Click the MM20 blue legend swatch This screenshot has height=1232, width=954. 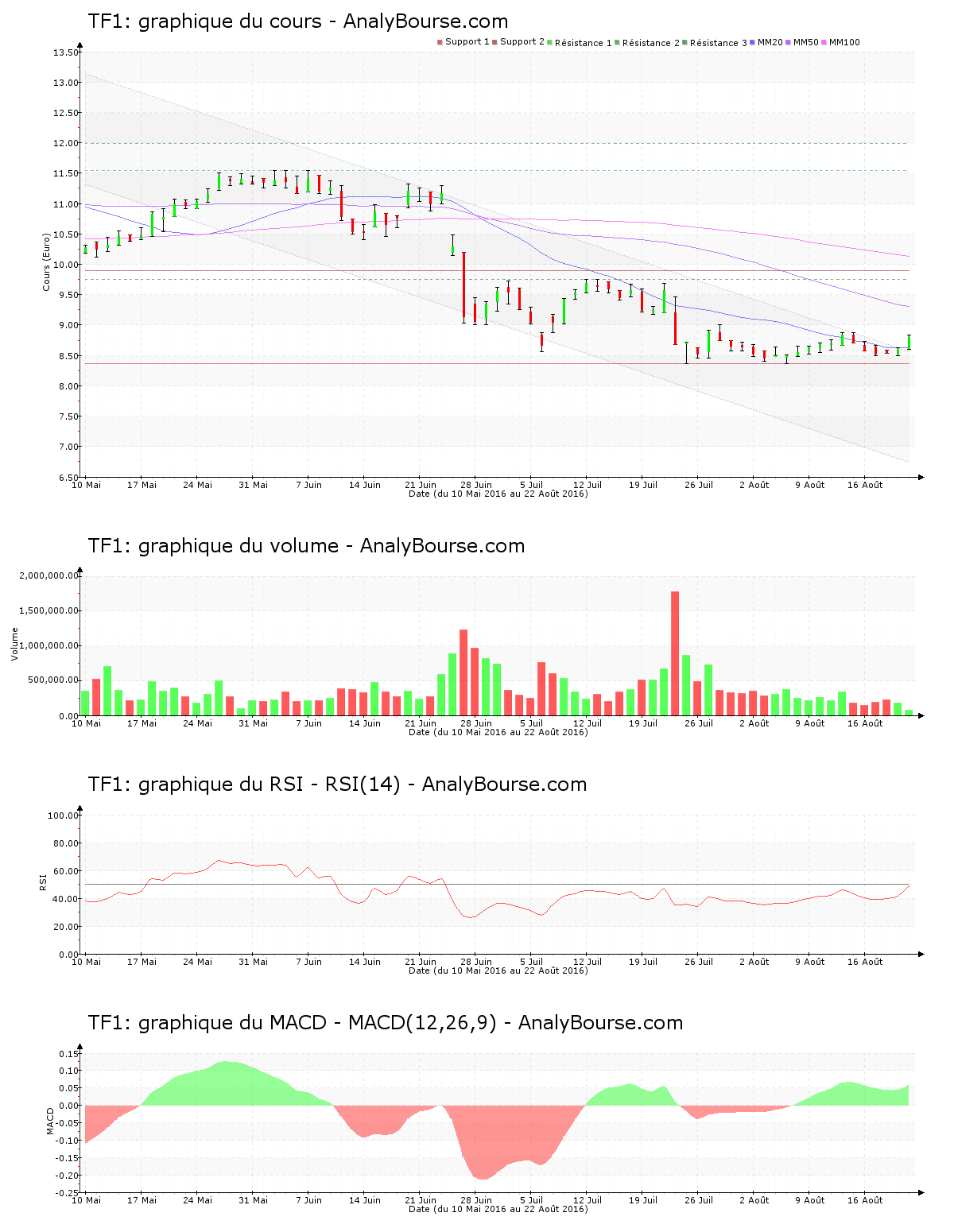pos(752,42)
